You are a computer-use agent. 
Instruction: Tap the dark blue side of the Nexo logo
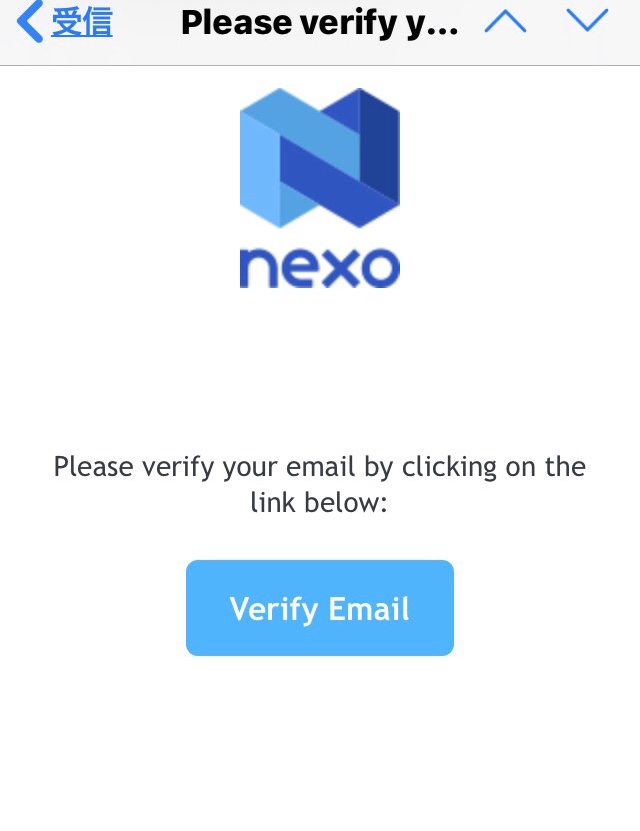[380, 148]
